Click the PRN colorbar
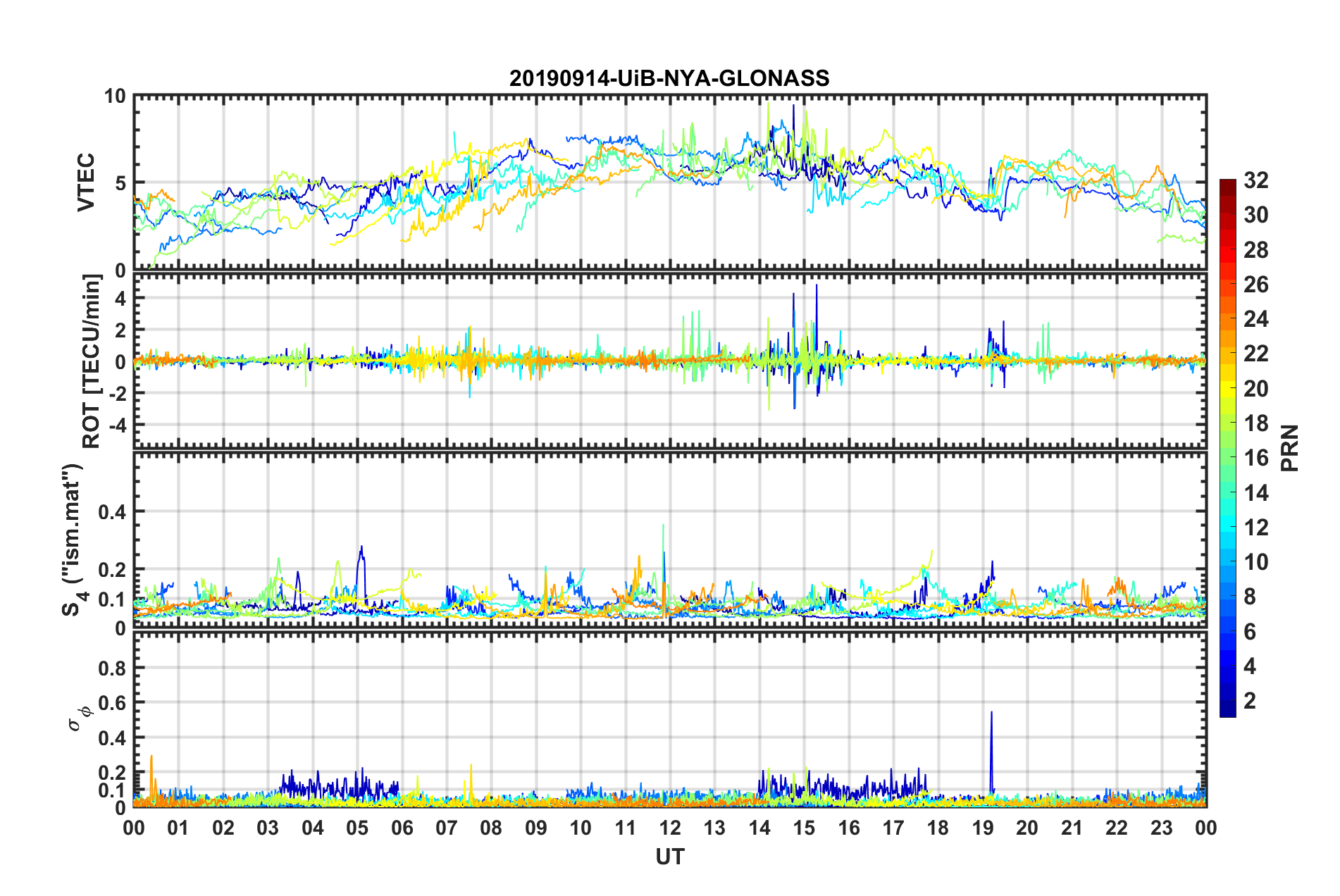 (1227, 448)
